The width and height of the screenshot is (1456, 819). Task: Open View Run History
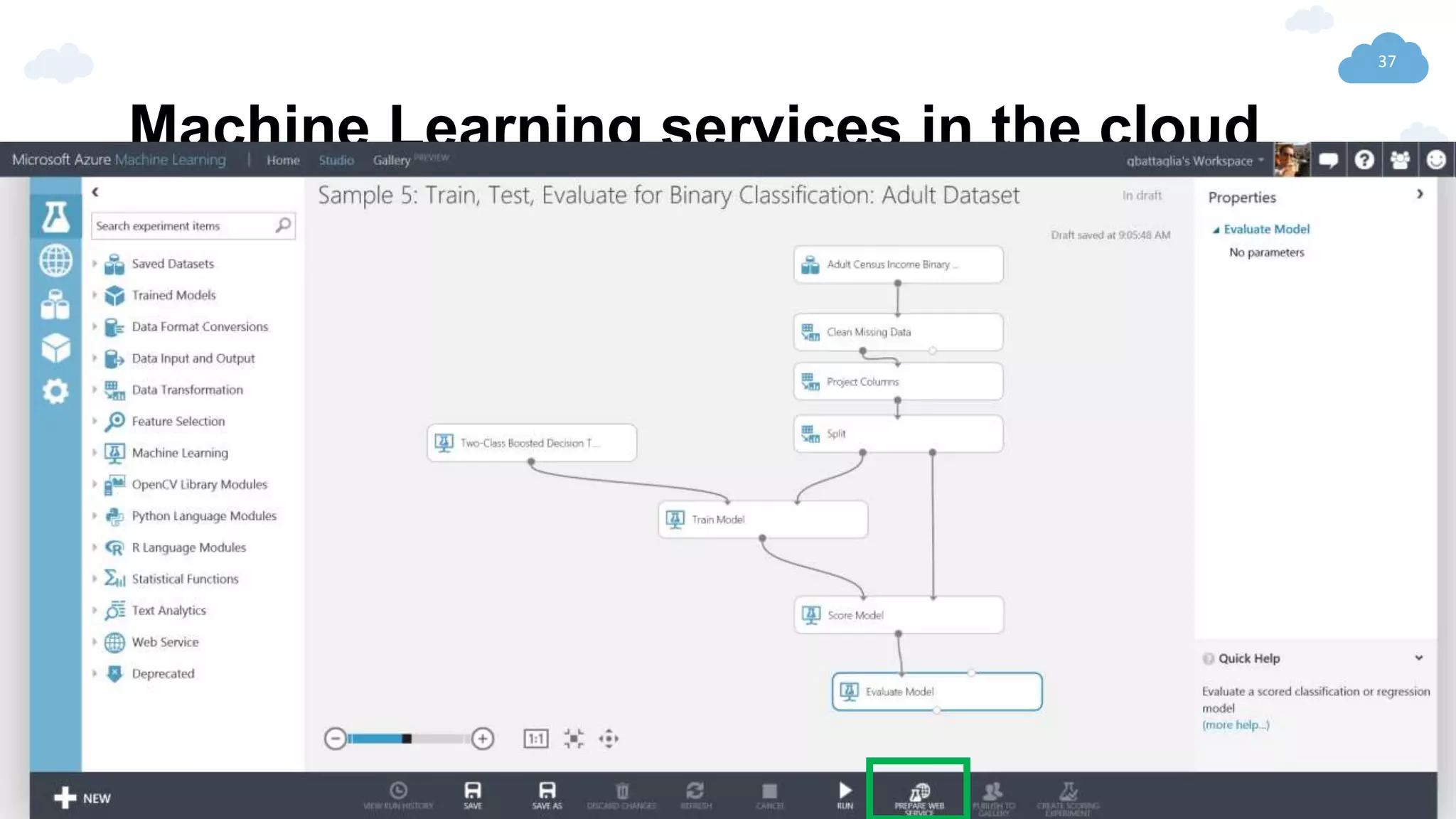(x=398, y=796)
